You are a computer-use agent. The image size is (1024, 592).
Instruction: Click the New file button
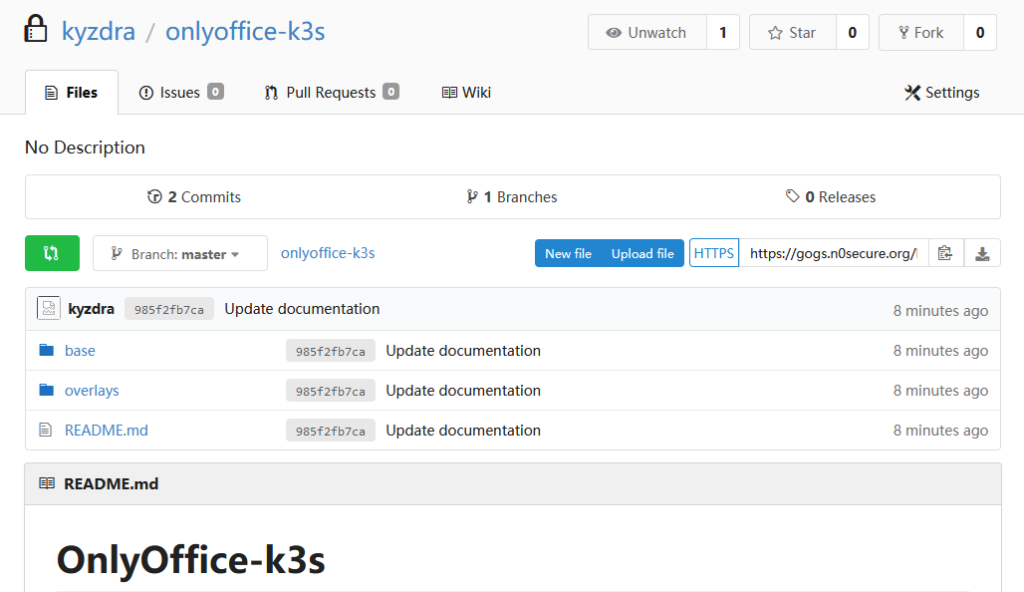(568, 254)
